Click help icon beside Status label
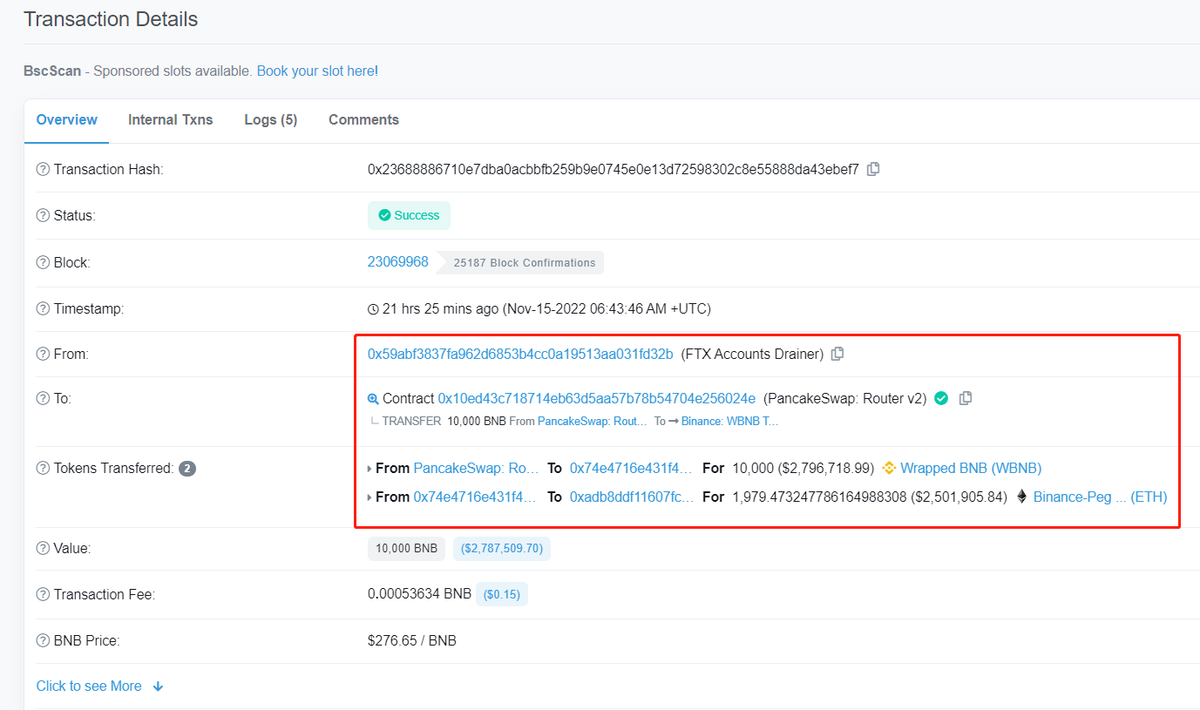 [x=43, y=216]
